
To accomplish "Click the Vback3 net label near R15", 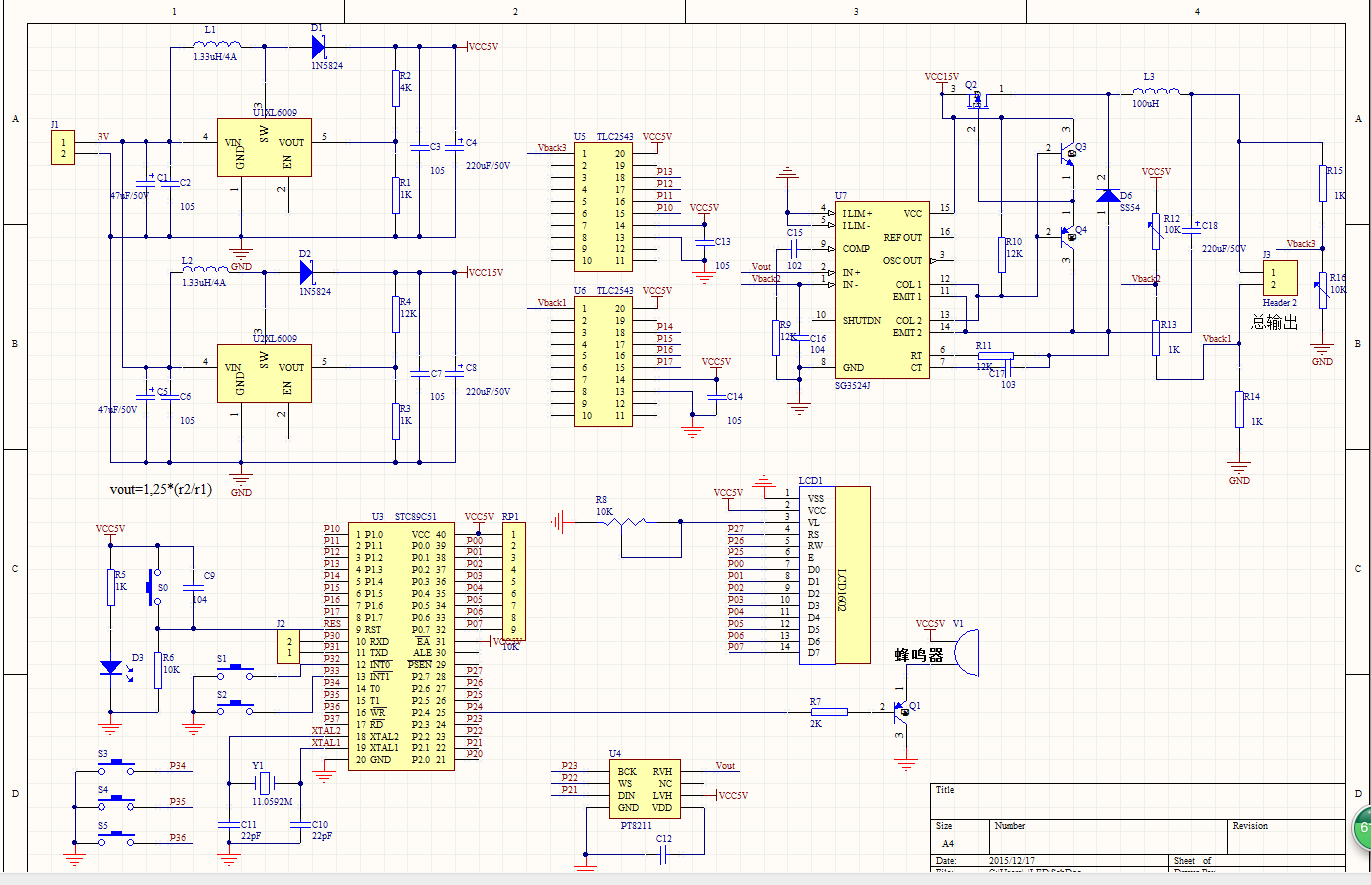I will coord(1301,244).
